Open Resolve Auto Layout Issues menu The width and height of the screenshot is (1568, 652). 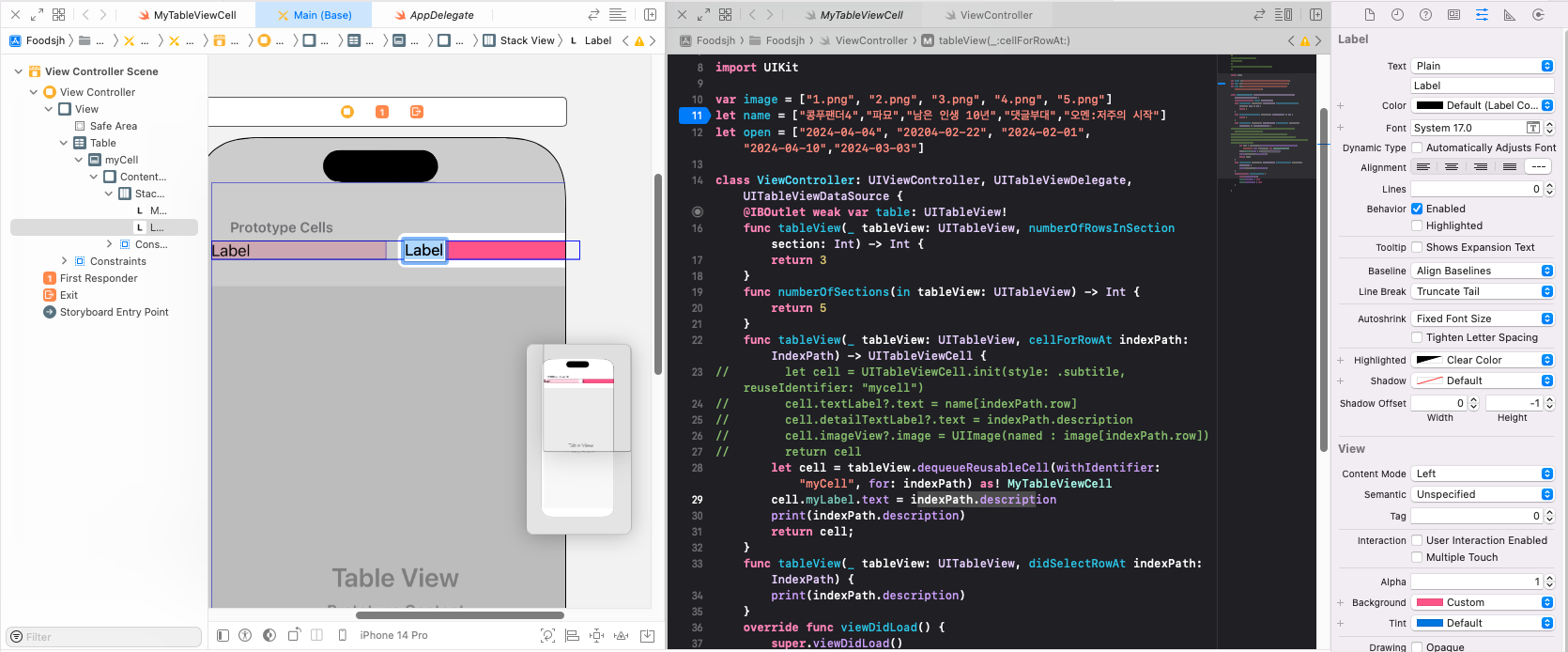(621, 635)
